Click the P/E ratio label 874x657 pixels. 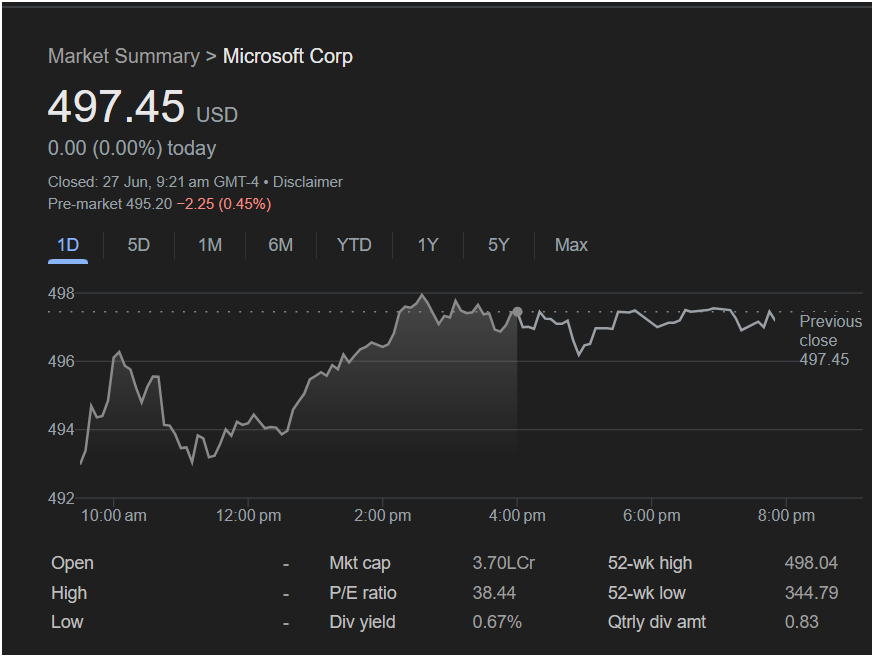[363, 593]
